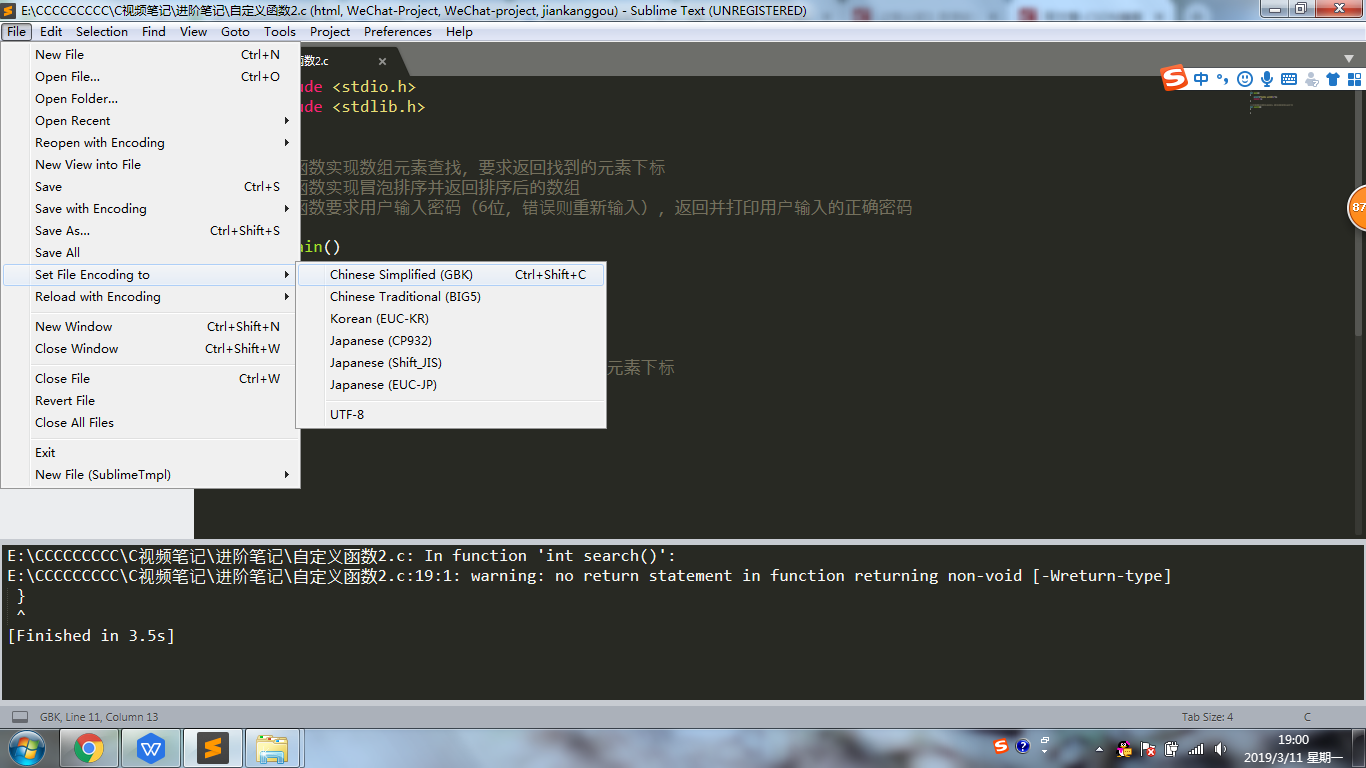Click the Show Desktop strip at taskbar end
The height and width of the screenshot is (768, 1366).
pyautogui.click(x=1359, y=748)
